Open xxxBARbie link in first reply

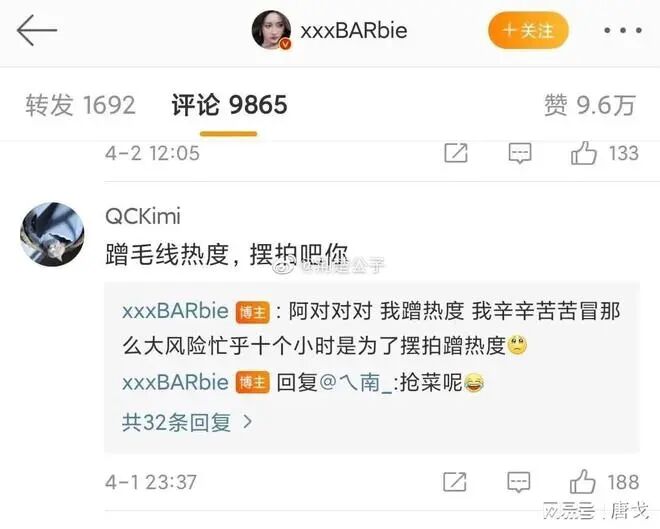176,311
